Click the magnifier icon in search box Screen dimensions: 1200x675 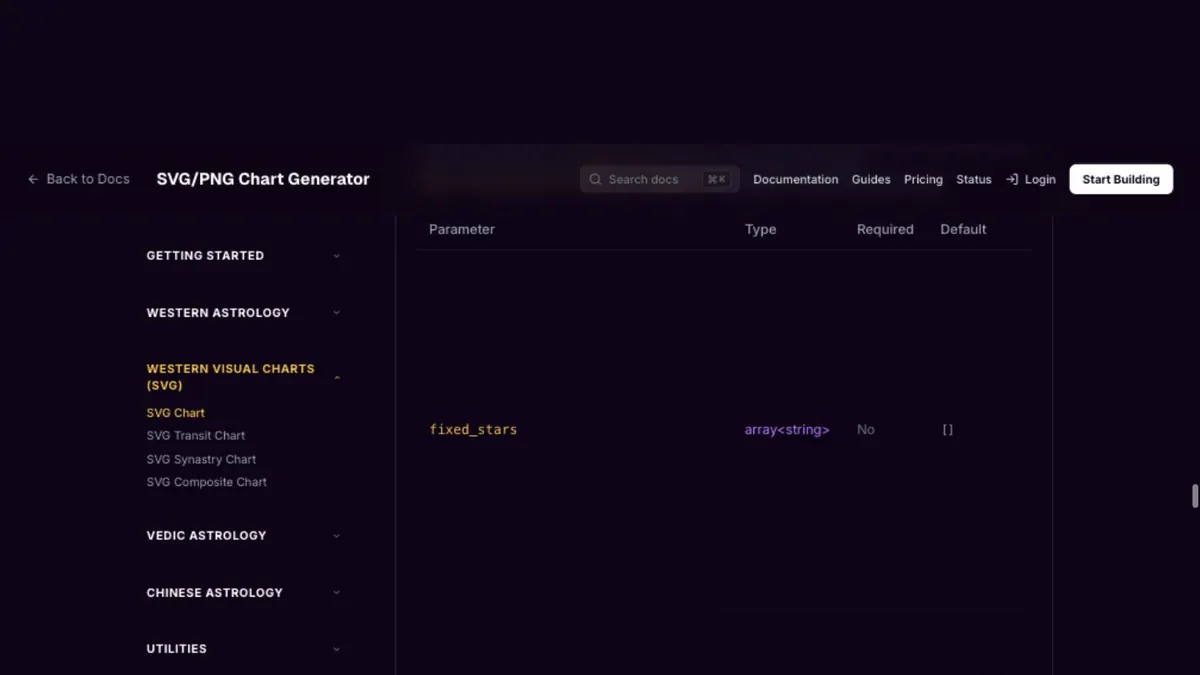pyautogui.click(x=595, y=179)
